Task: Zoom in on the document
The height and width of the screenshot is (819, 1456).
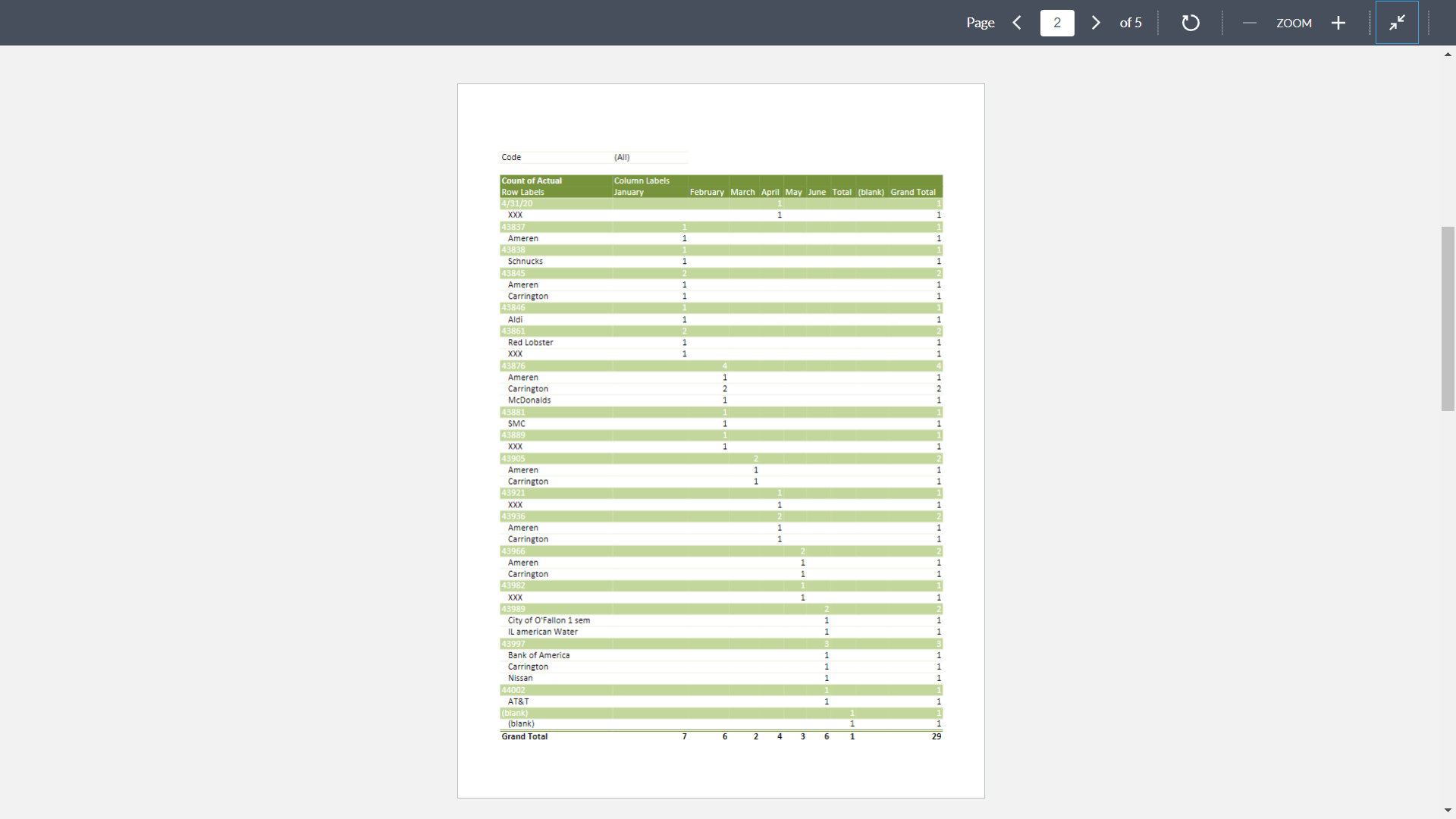Action: tap(1338, 23)
